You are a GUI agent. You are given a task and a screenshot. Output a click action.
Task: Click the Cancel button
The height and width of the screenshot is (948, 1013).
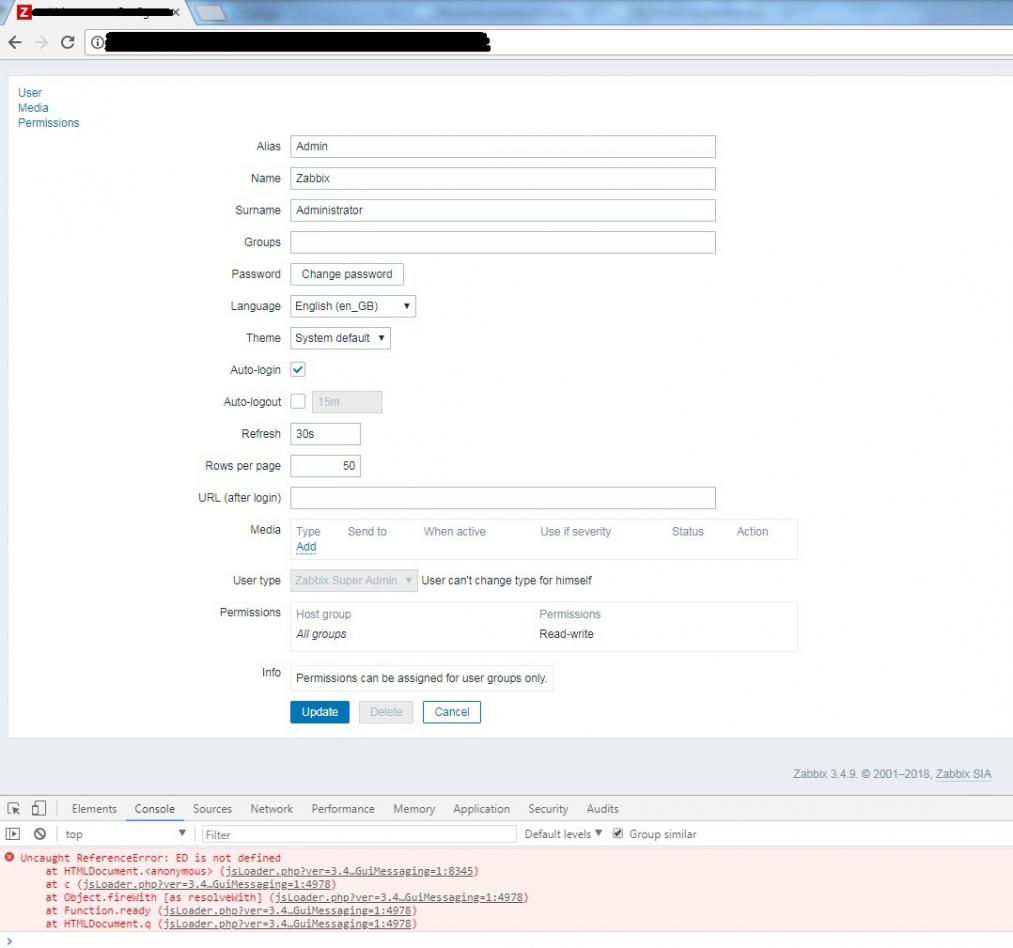[452, 711]
